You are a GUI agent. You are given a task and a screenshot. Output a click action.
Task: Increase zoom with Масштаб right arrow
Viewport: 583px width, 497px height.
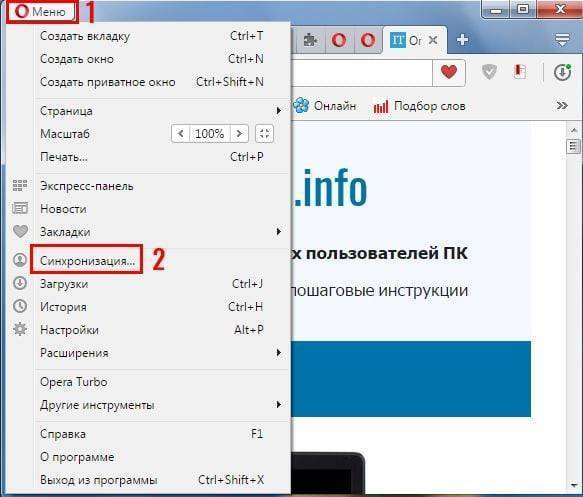pyautogui.click(x=239, y=133)
